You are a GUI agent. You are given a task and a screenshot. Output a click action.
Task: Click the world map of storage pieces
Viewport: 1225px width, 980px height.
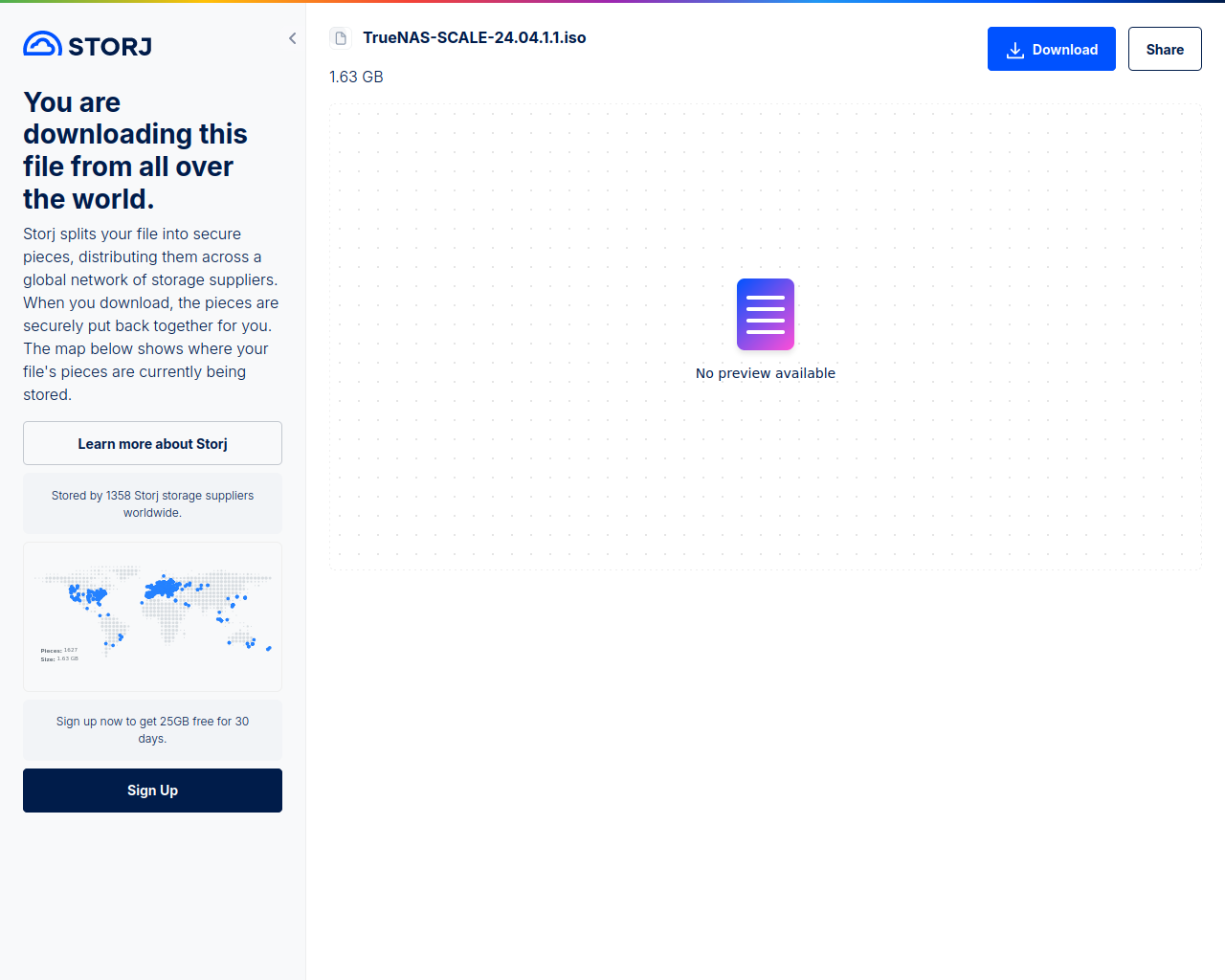(152, 616)
